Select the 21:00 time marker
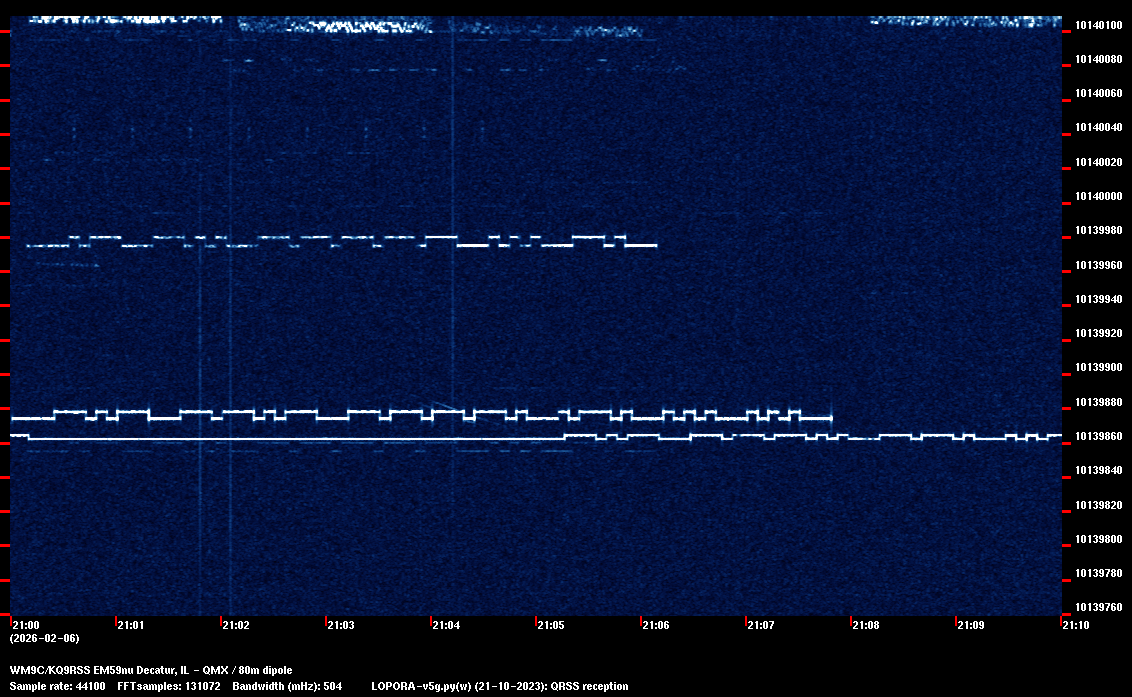This screenshot has width=1132, height=697. pos(26,625)
